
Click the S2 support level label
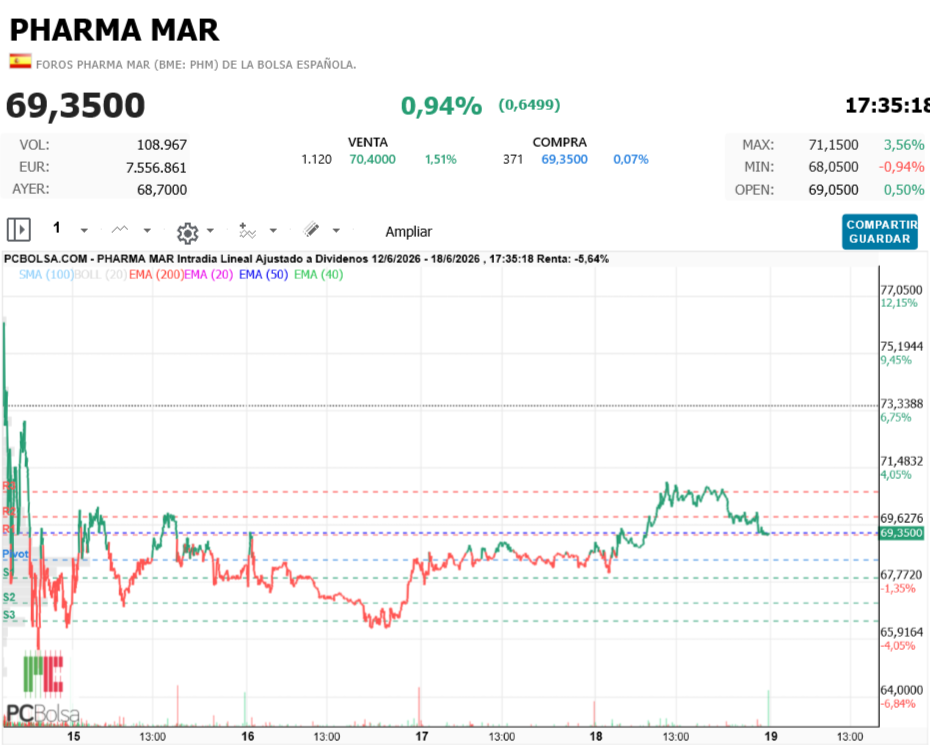point(9,597)
